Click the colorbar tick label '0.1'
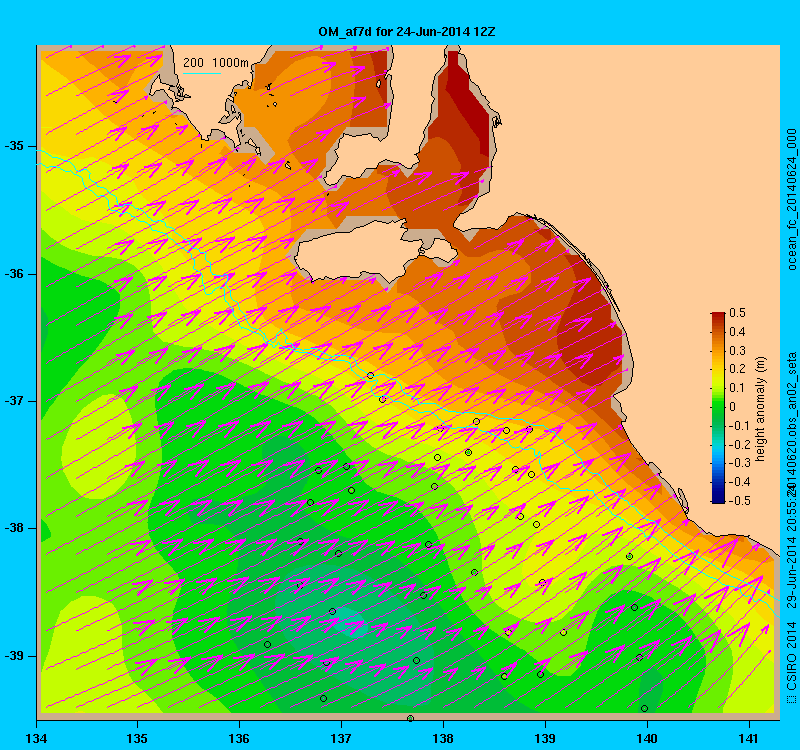 tap(738, 388)
